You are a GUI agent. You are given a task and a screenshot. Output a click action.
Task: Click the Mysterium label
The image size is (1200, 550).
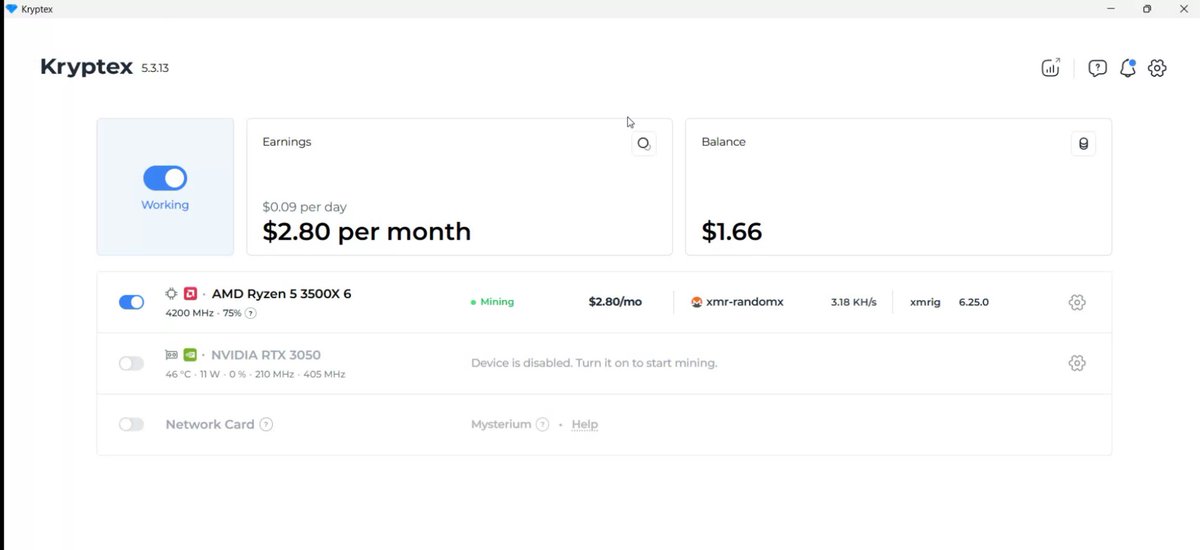pyautogui.click(x=501, y=424)
